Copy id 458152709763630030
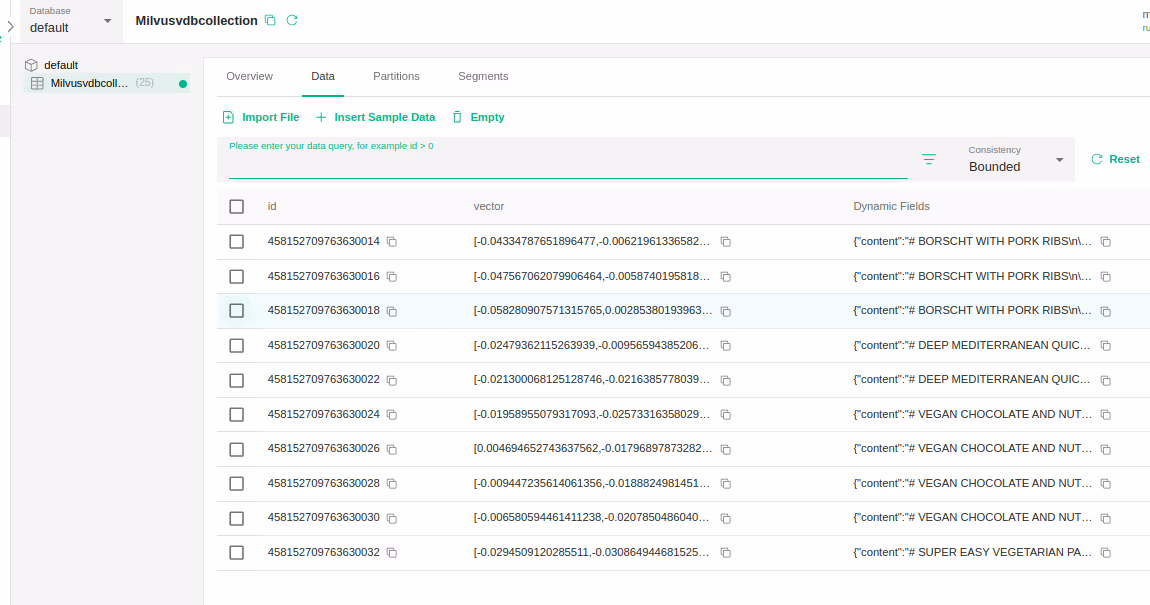Viewport: 1150px width, 605px height. pyautogui.click(x=392, y=518)
